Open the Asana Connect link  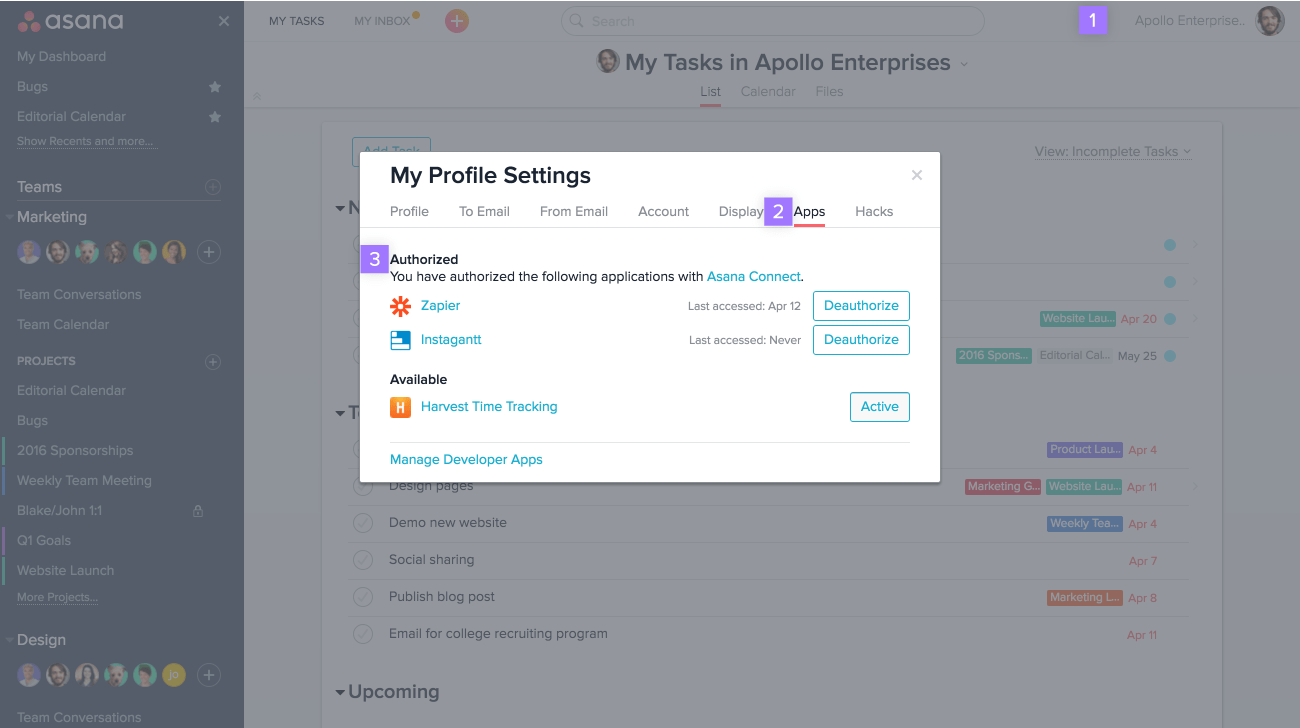point(754,277)
